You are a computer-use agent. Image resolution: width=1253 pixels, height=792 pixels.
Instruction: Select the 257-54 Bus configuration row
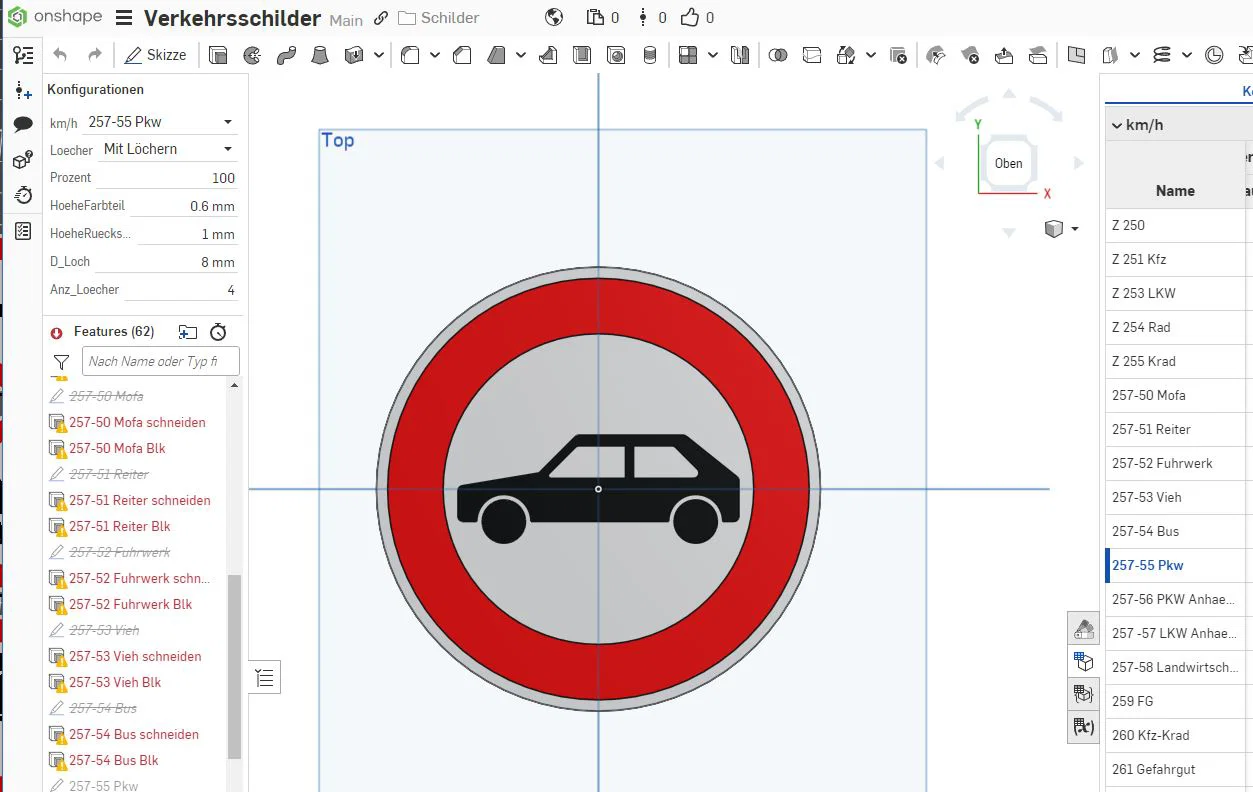1145,531
